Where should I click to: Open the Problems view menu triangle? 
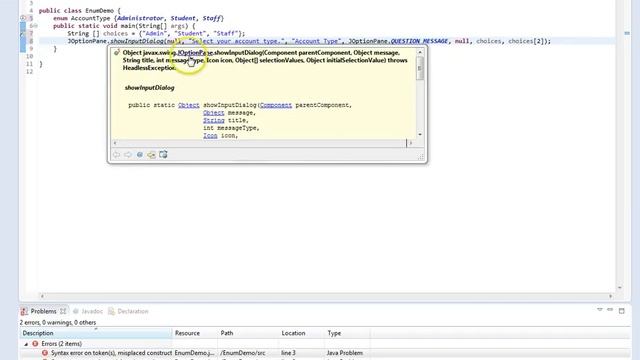[600, 310]
